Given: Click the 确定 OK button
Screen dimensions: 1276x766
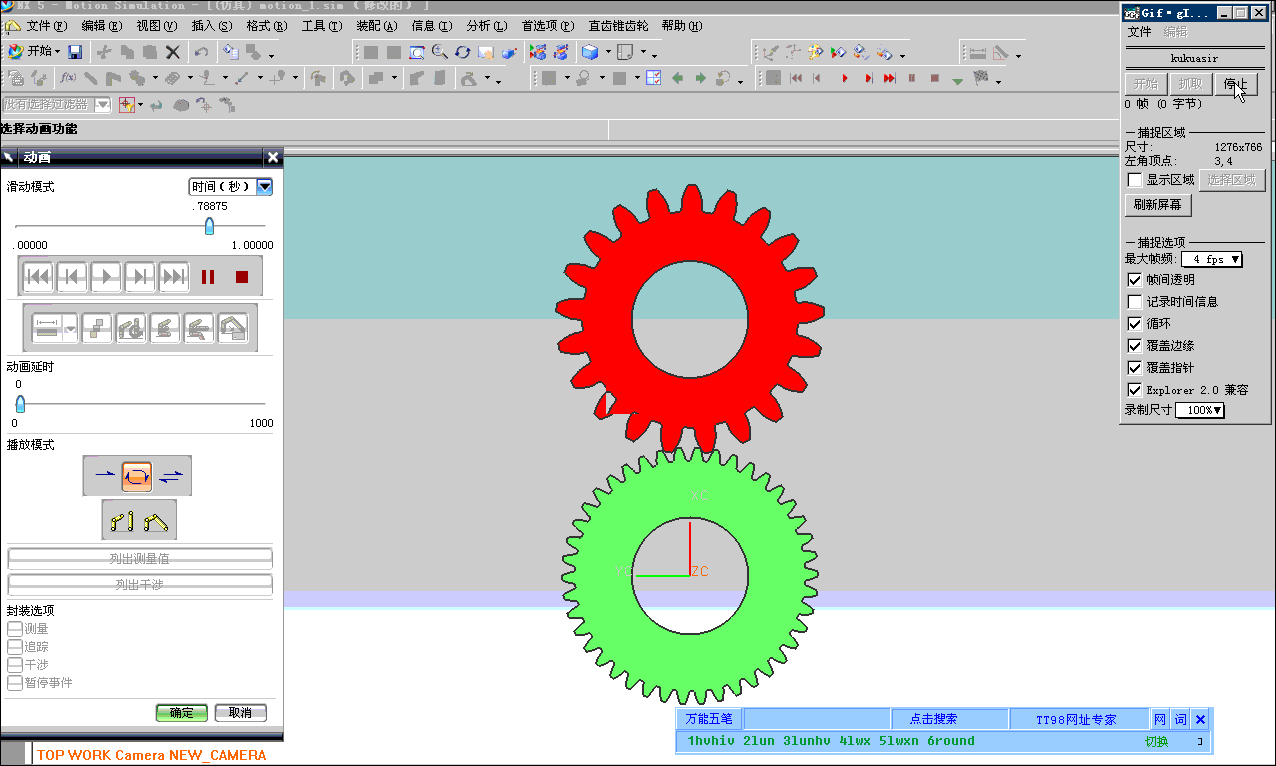Looking at the screenshot, I should 182,713.
